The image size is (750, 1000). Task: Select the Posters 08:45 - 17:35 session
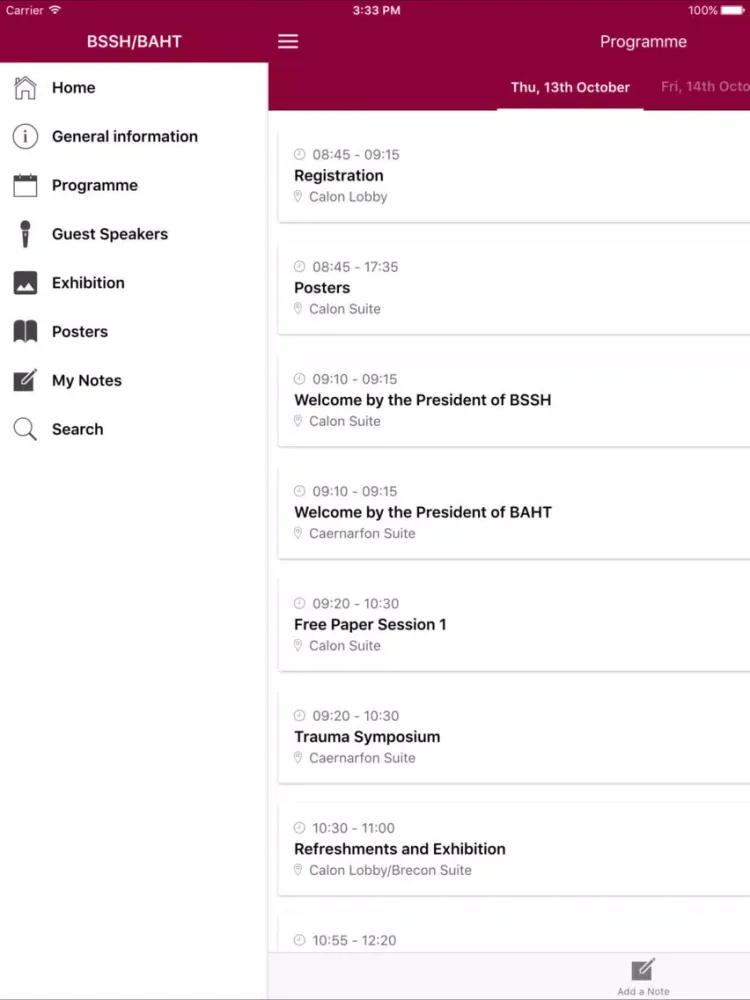(514, 288)
